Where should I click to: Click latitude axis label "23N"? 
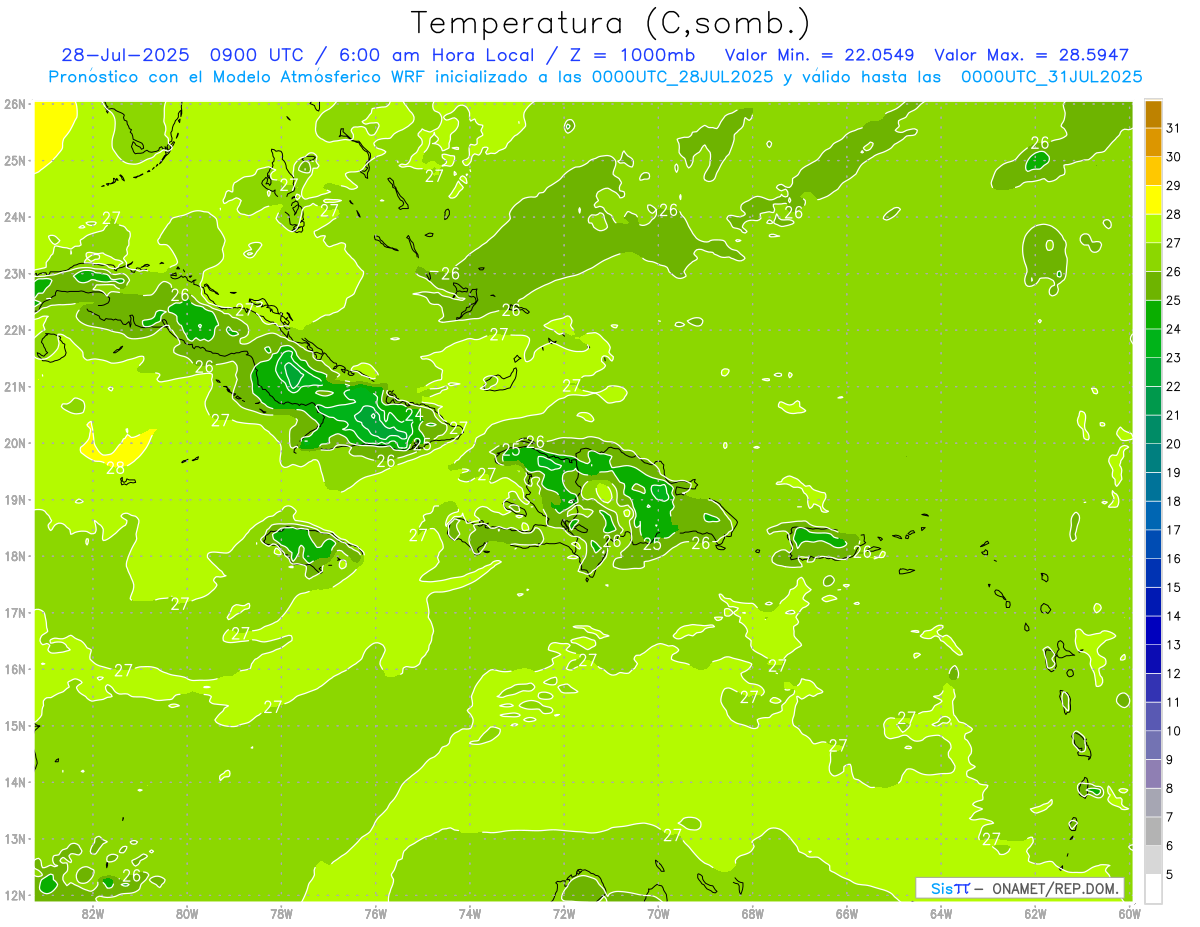click(14, 274)
